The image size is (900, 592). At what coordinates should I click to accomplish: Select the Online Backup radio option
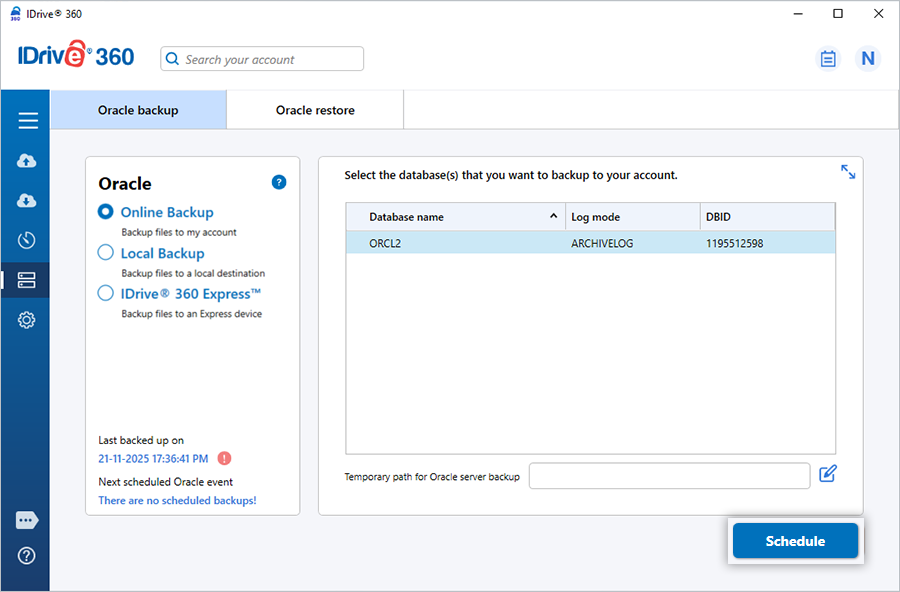(106, 212)
